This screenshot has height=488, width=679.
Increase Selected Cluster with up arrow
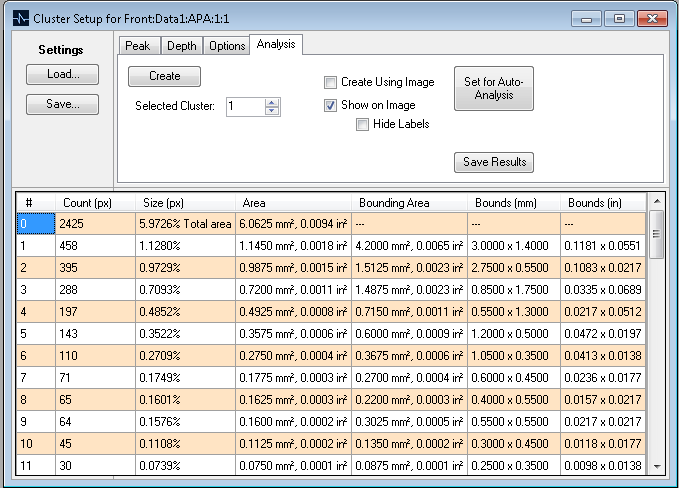pyautogui.click(x=272, y=101)
